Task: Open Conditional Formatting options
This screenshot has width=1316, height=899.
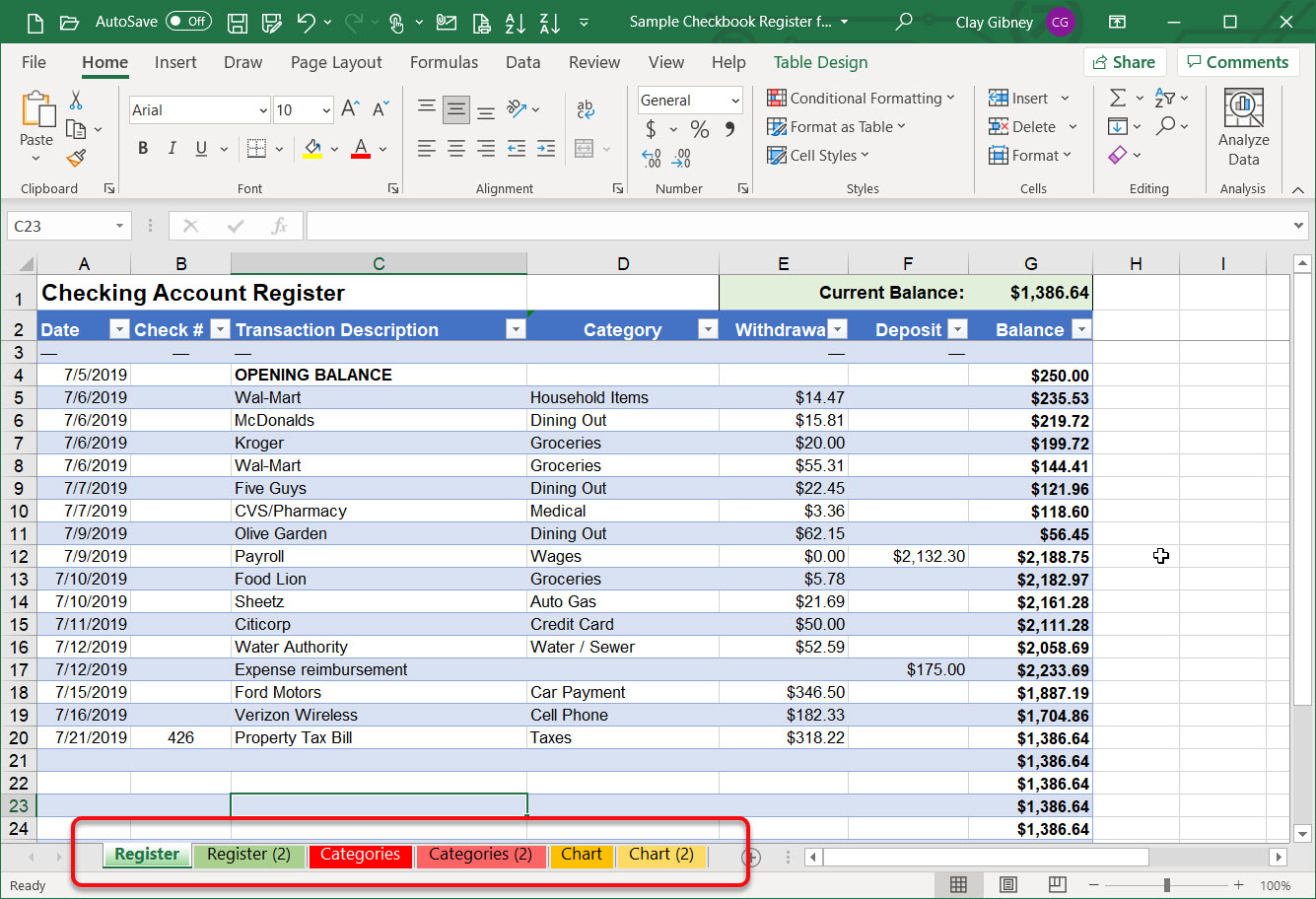Action: pyautogui.click(x=862, y=98)
